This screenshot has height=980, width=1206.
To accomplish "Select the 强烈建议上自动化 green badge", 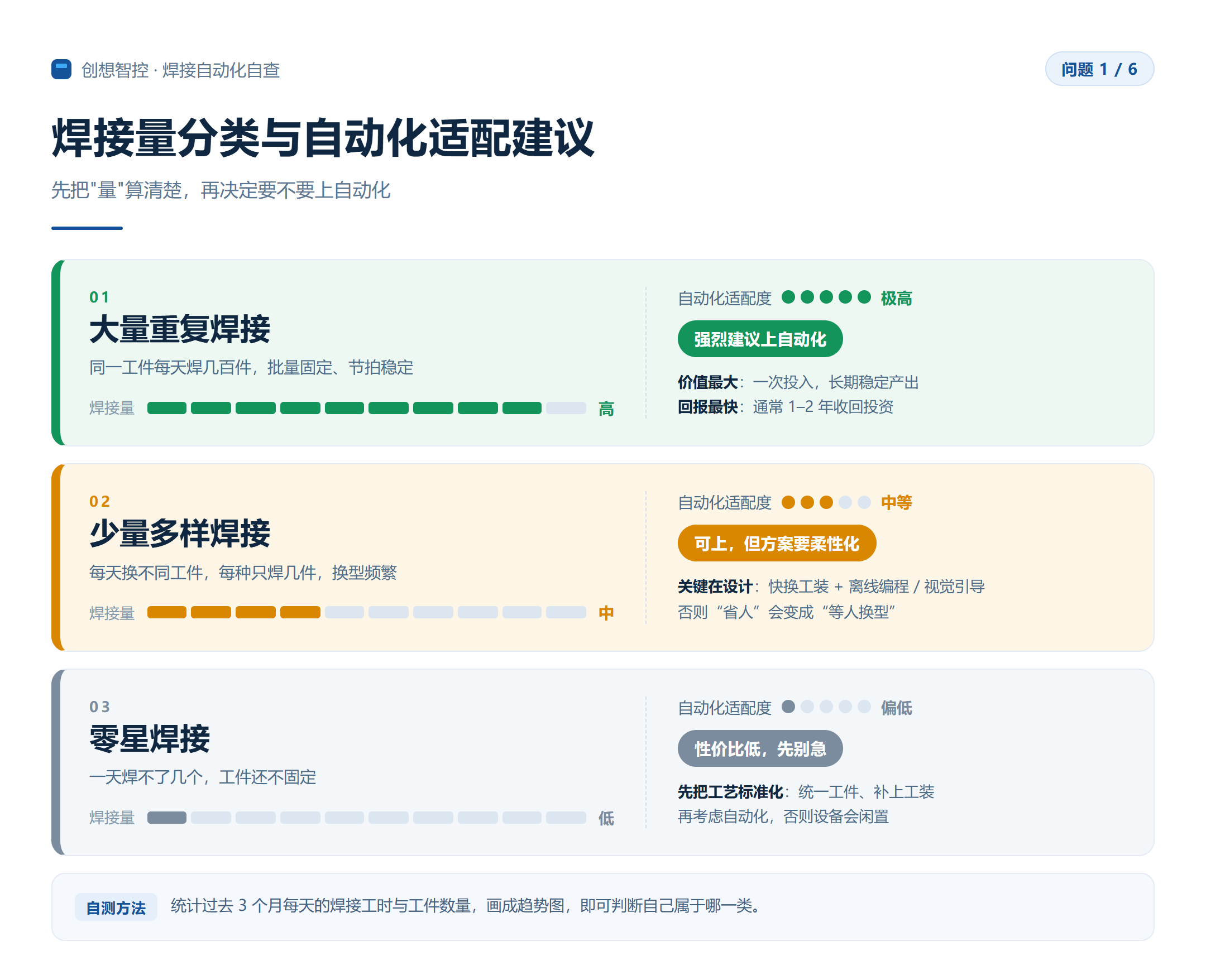I will (759, 339).
